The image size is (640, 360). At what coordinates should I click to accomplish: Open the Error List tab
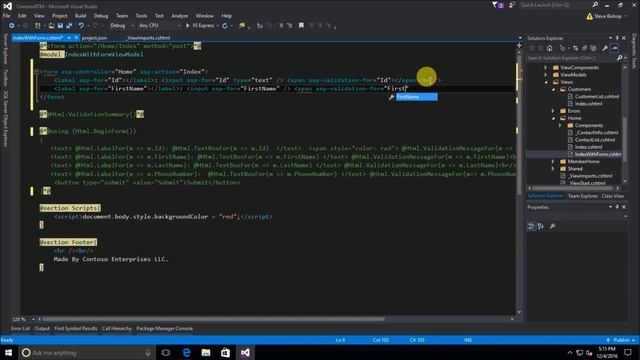[x=20, y=329]
